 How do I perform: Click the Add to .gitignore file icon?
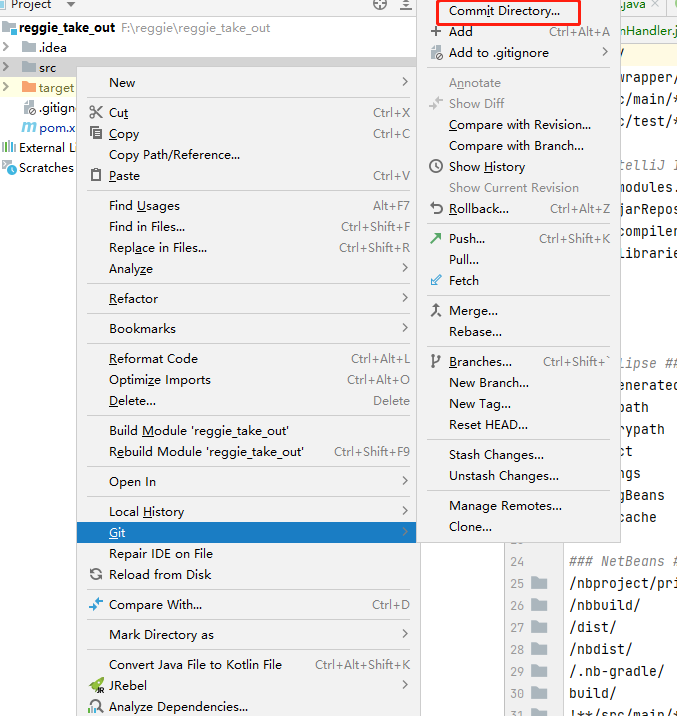click(436, 53)
